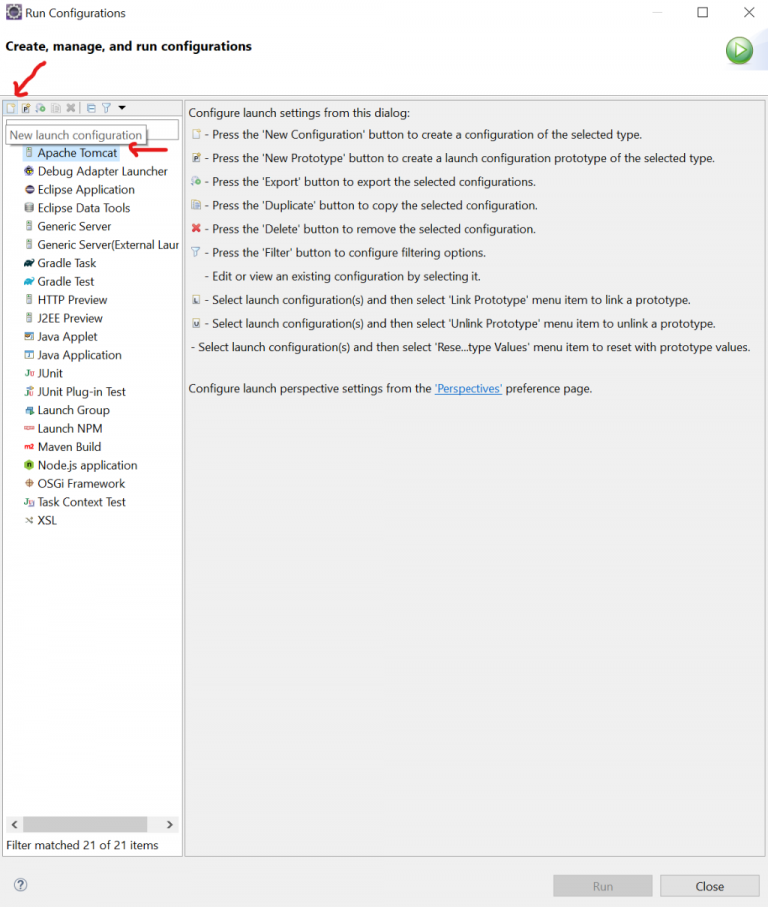
Task: Click the New Prototype toolbar icon
Action: point(26,108)
